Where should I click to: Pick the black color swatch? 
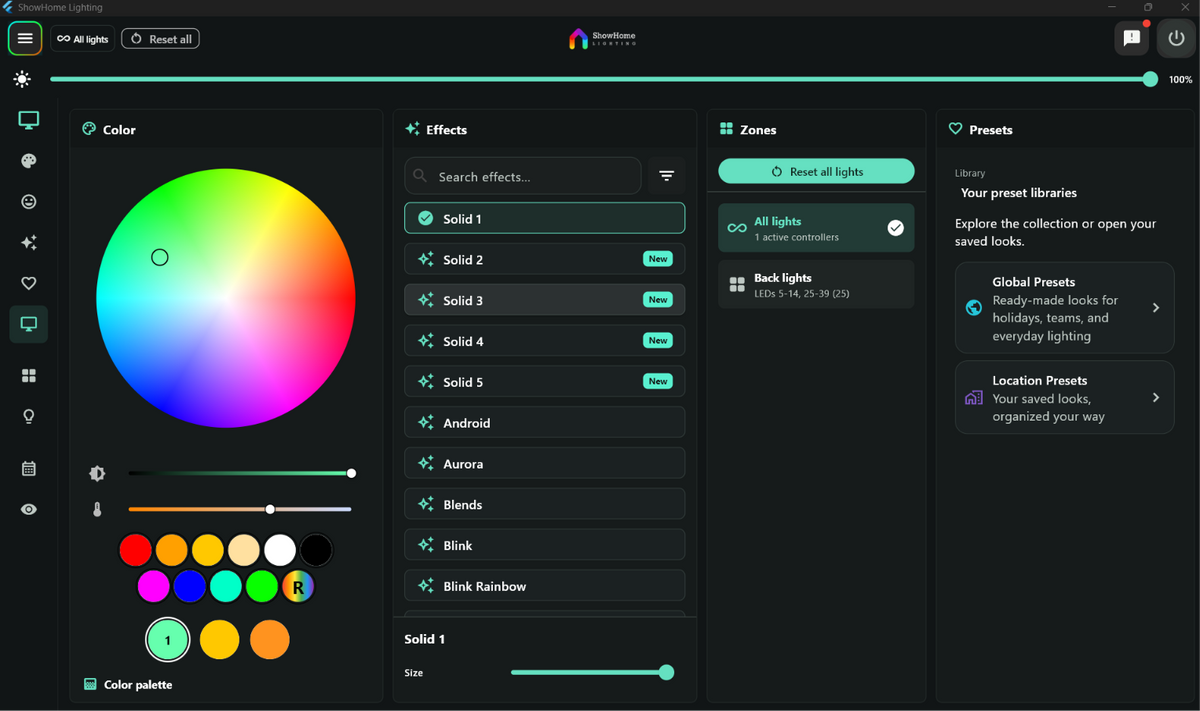pyautogui.click(x=316, y=550)
